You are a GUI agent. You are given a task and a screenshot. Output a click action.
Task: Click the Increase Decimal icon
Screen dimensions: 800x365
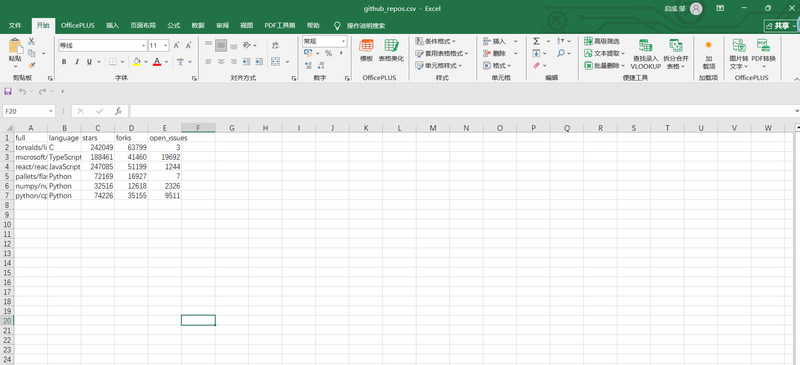pos(308,65)
